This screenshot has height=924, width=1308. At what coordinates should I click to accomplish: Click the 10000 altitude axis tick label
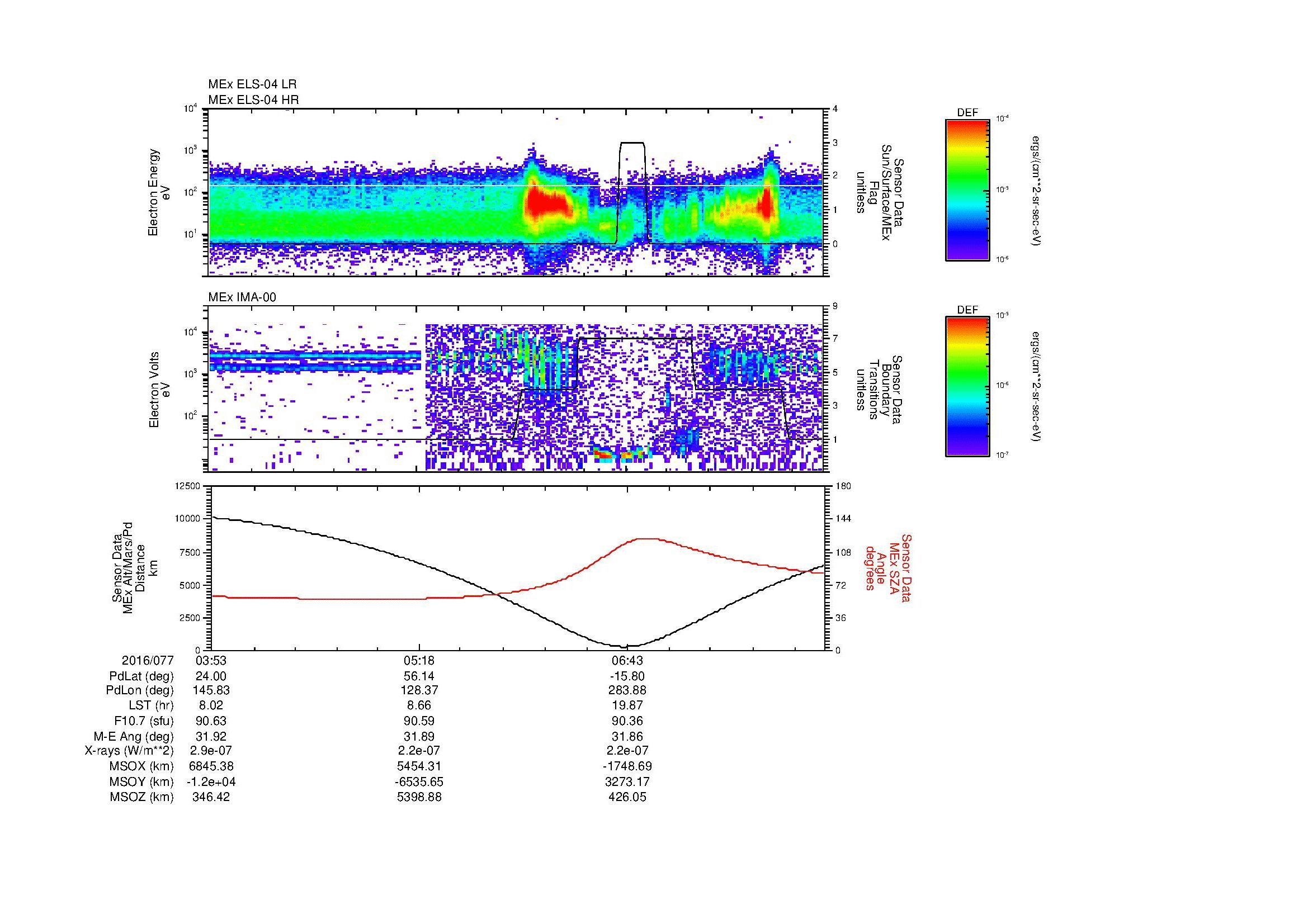[x=187, y=519]
